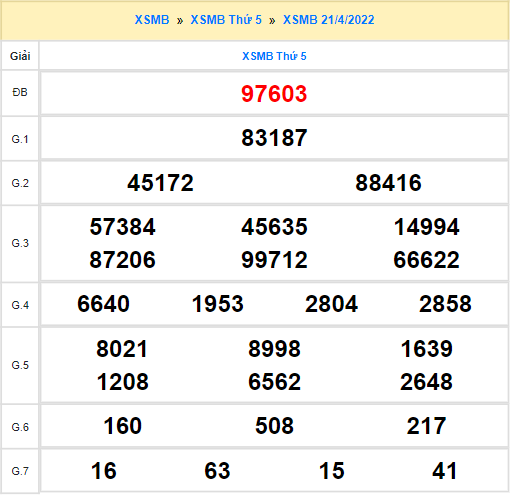Select the G.4 row label

20,305
